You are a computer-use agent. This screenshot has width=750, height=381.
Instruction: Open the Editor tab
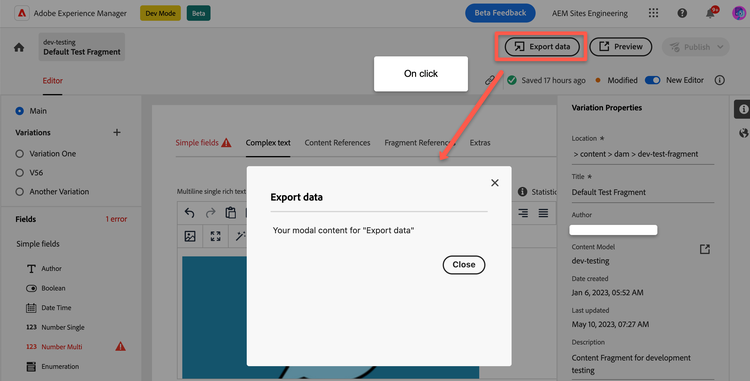53,81
